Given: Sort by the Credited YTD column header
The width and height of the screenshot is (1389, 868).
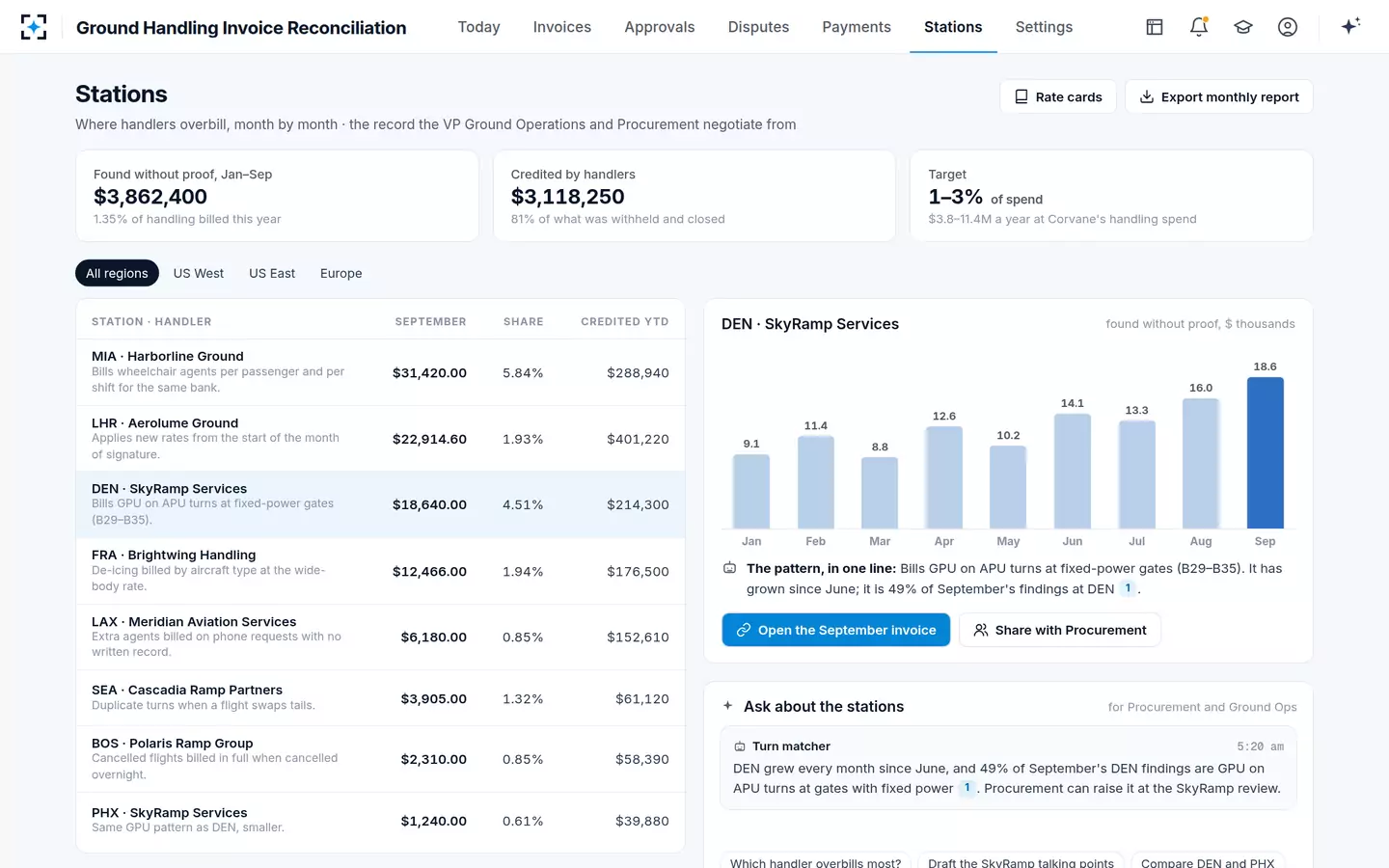Looking at the screenshot, I should 624,321.
